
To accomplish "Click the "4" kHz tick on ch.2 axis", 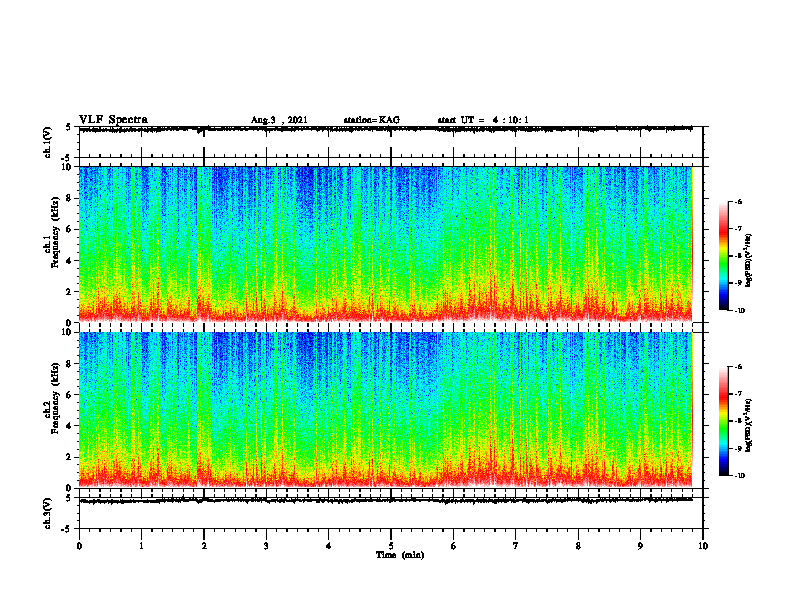I will pos(69,426).
